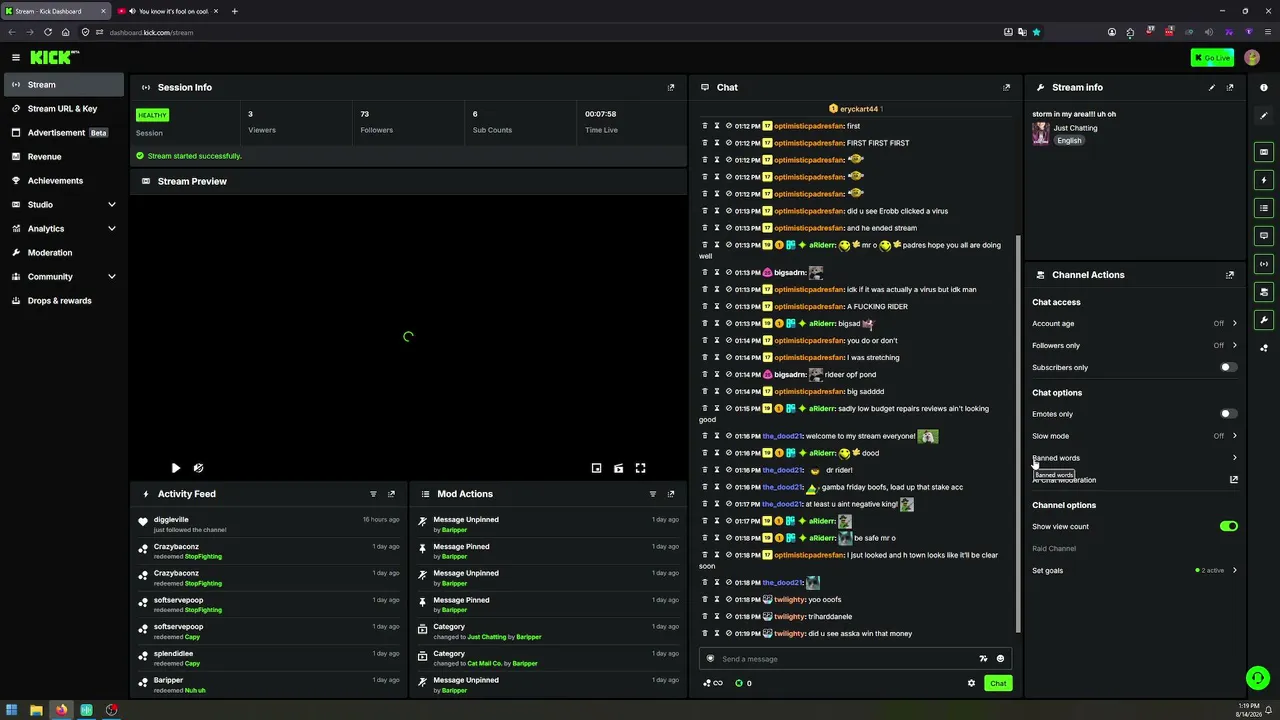The width and height of the screenshot is (1280, 720).
Task: Open Followers only options
Action: click(1135, 346)
